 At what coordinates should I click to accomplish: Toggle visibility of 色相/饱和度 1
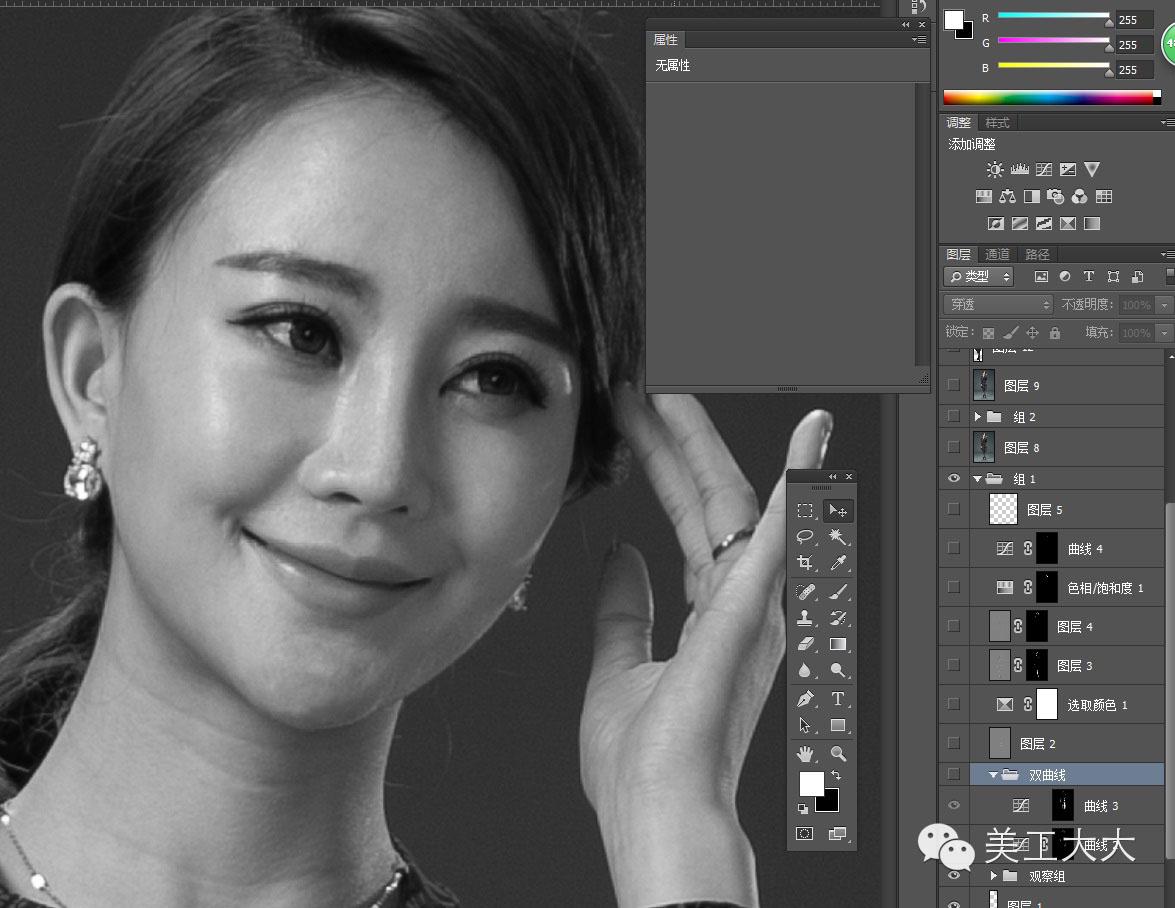pos(953,587)
